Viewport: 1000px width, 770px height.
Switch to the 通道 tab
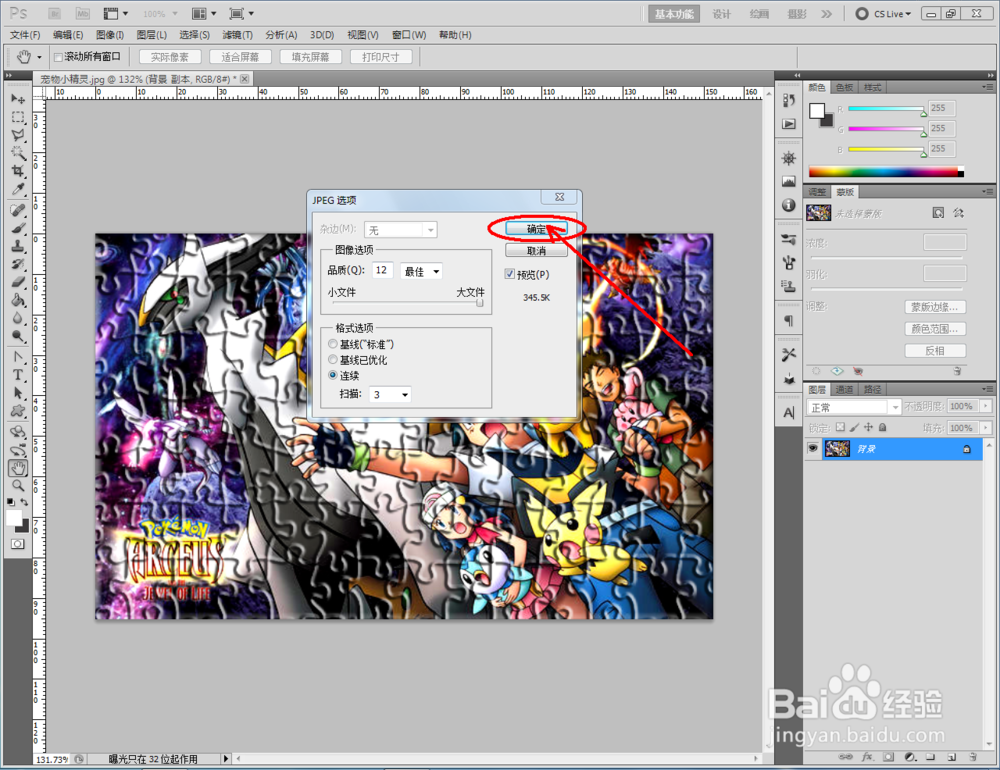click(844, 389)
